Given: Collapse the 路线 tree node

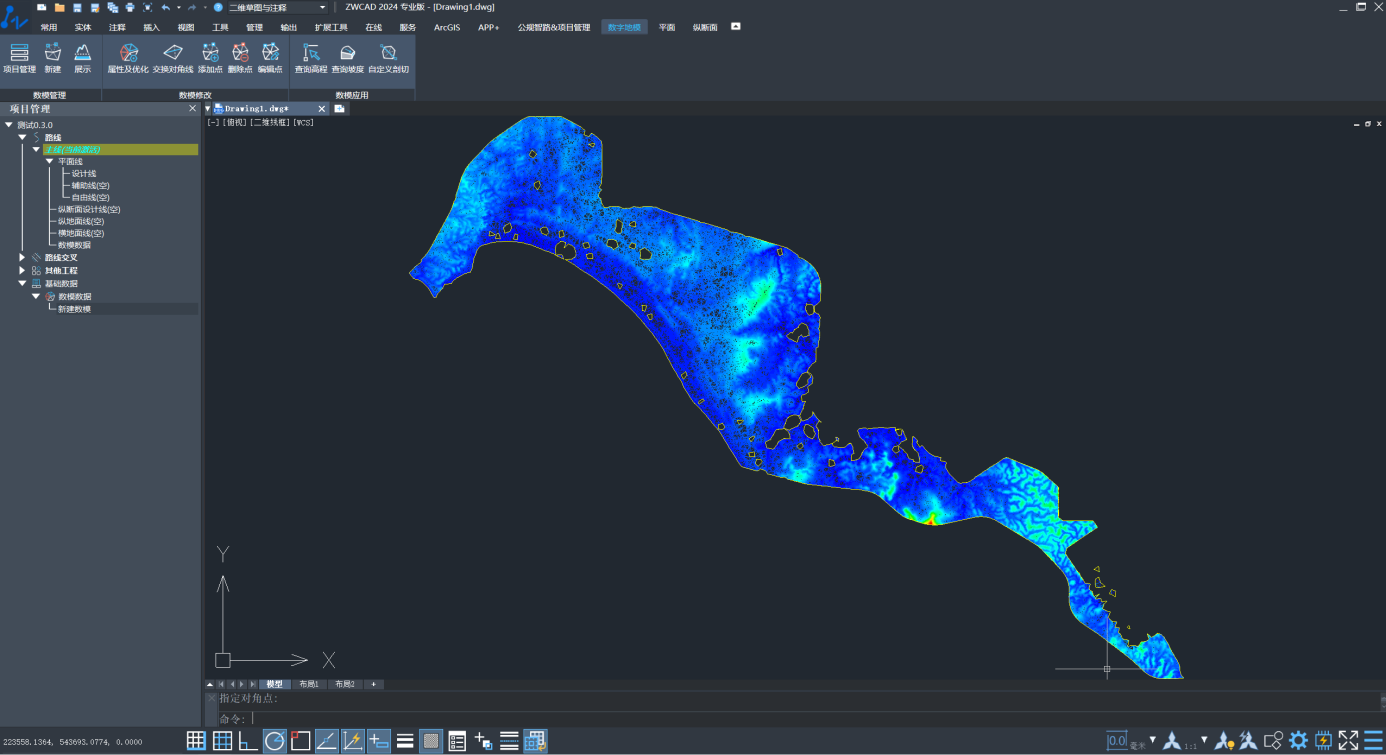Looking at the screenshot, I should tap(22, 137).
